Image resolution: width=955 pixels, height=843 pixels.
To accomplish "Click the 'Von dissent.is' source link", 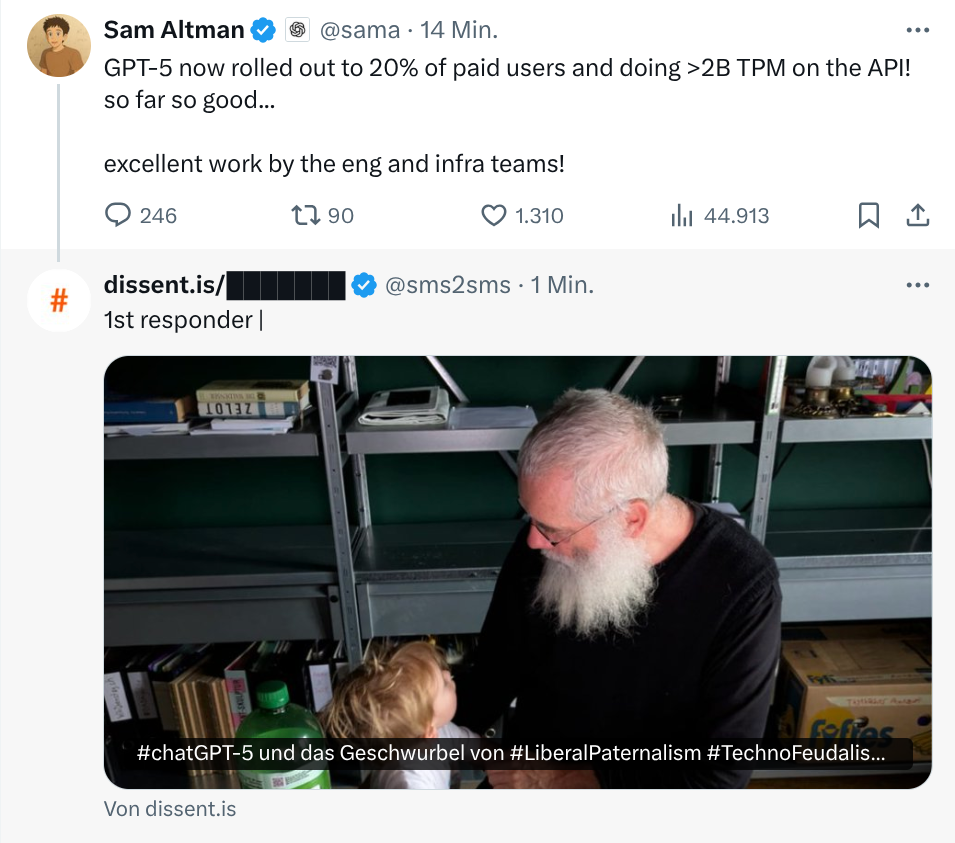I will tap(170, 809).
